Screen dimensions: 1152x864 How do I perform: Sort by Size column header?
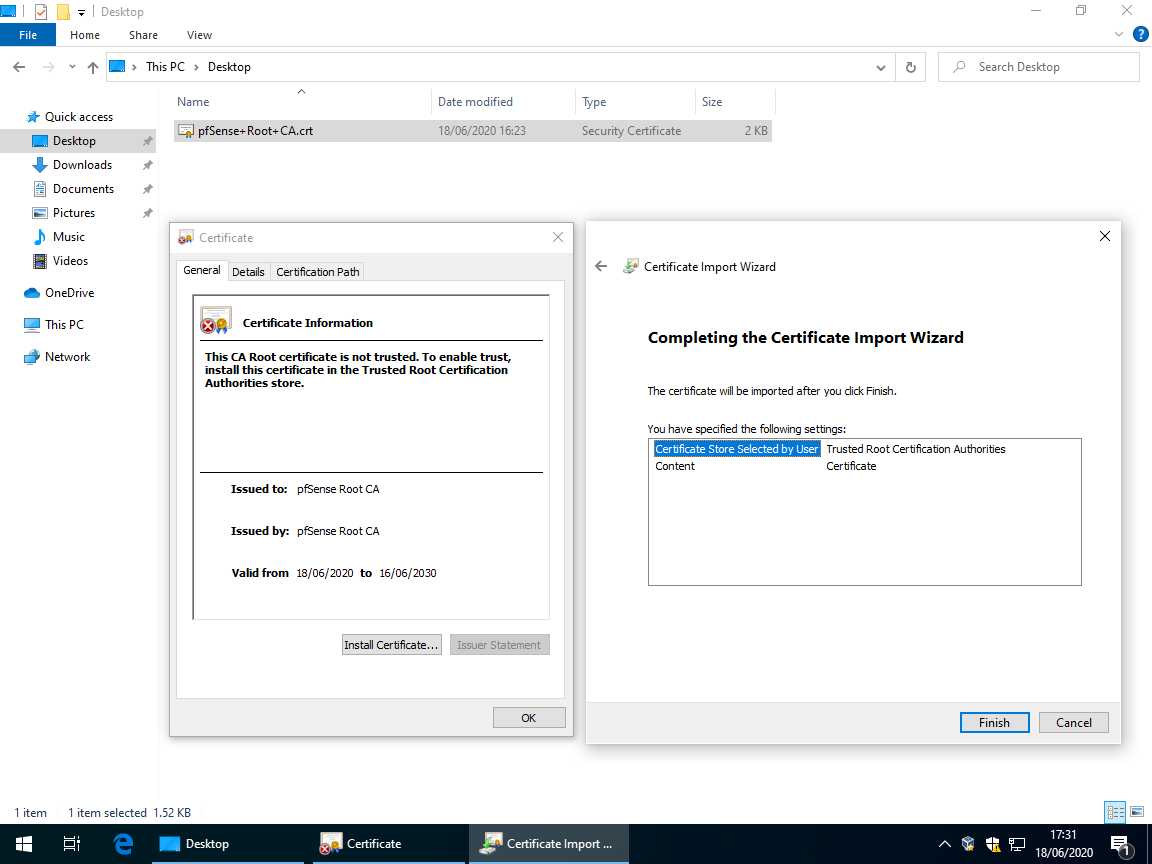pyautogui.click(x=735, y=101)
